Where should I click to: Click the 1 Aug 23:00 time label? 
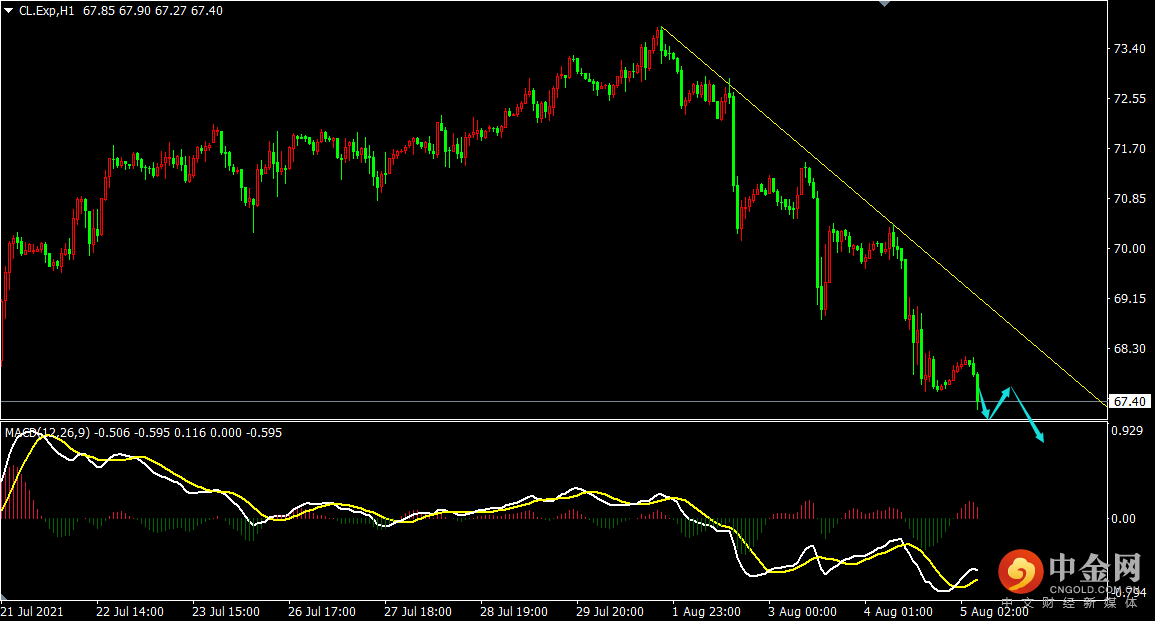point(706,611)
